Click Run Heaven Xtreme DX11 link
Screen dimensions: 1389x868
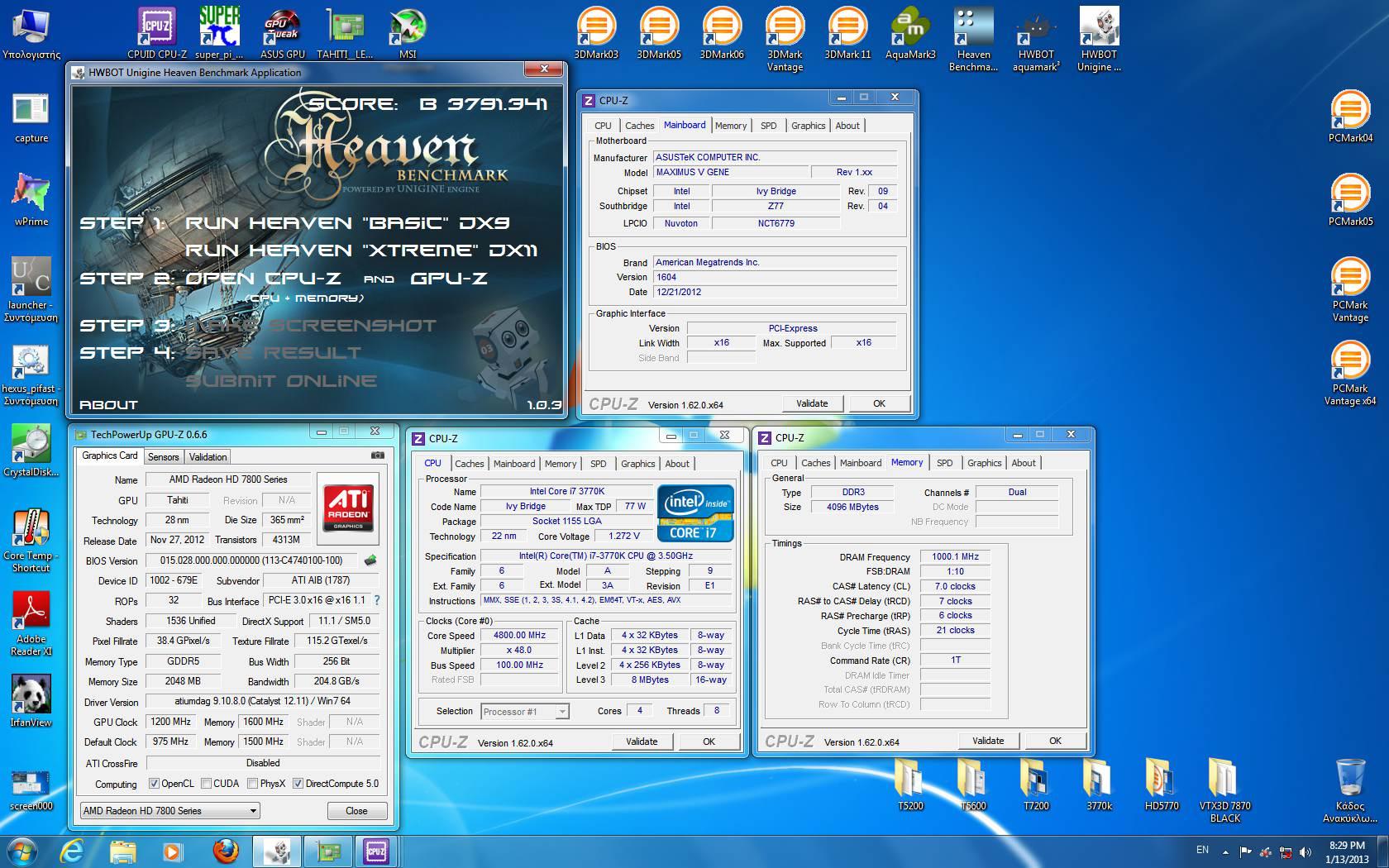pyautogui.click(x=361, y=250)
